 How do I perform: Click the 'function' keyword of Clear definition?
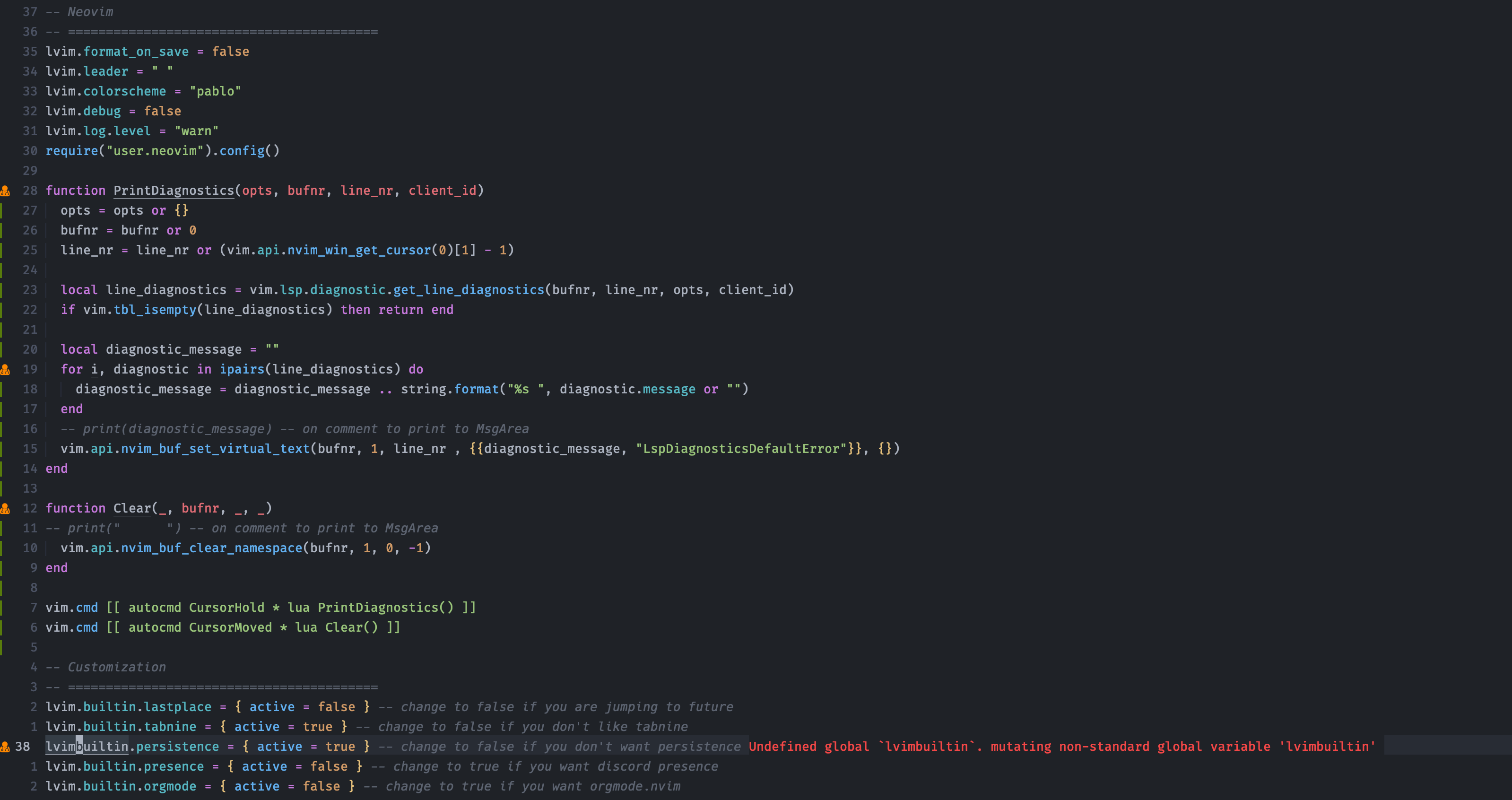[x=75, y=509]
